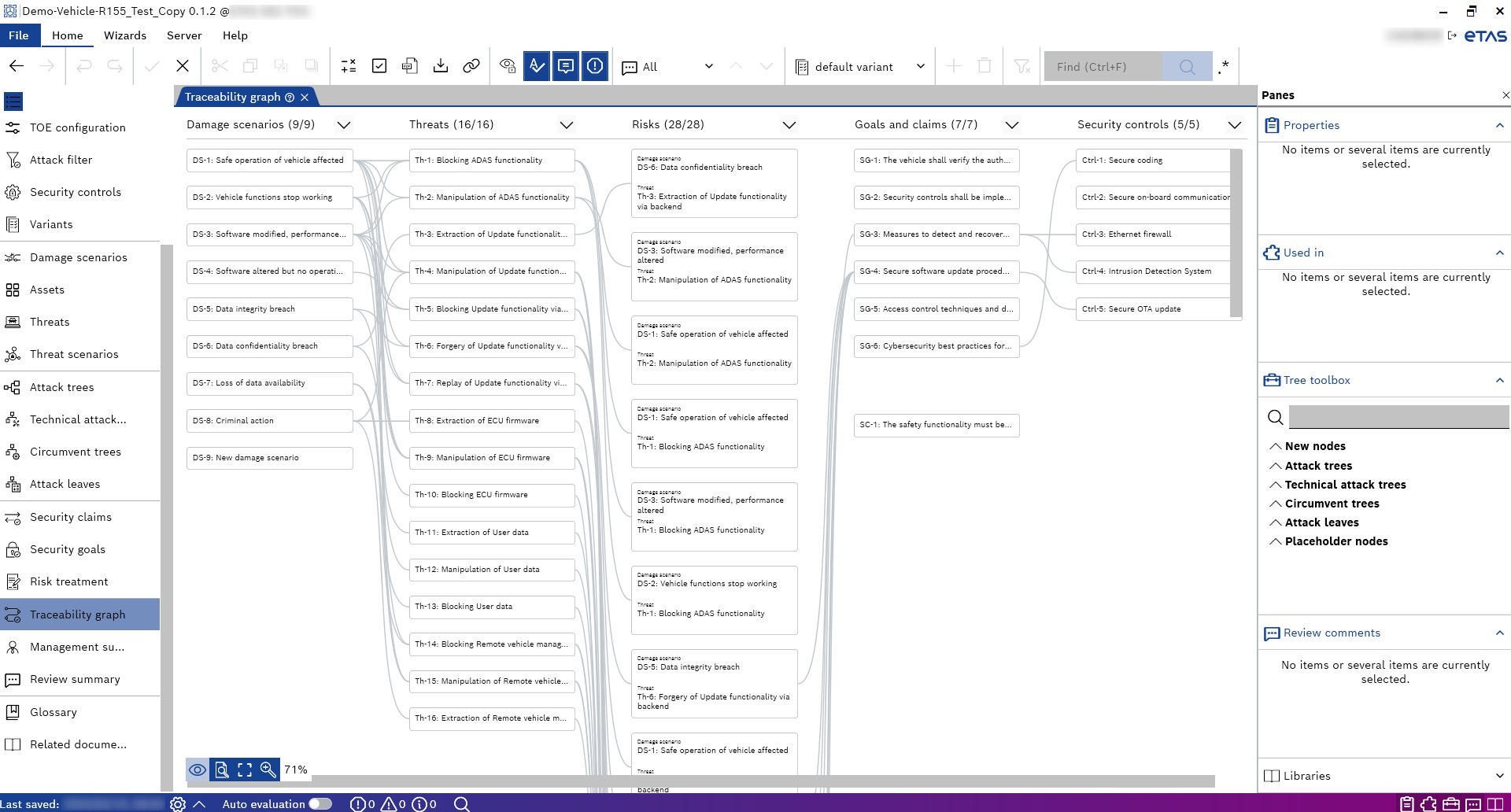Collapse the Properties pane
Image resolution: width=1511 pixels, height=812 pixels.
tap(1499, 125)
